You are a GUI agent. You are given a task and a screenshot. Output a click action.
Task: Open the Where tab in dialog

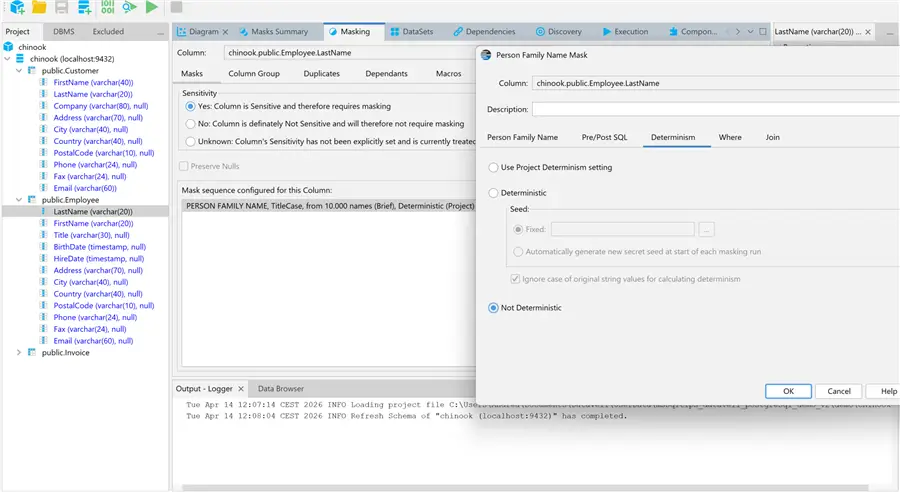pos(730,137)
